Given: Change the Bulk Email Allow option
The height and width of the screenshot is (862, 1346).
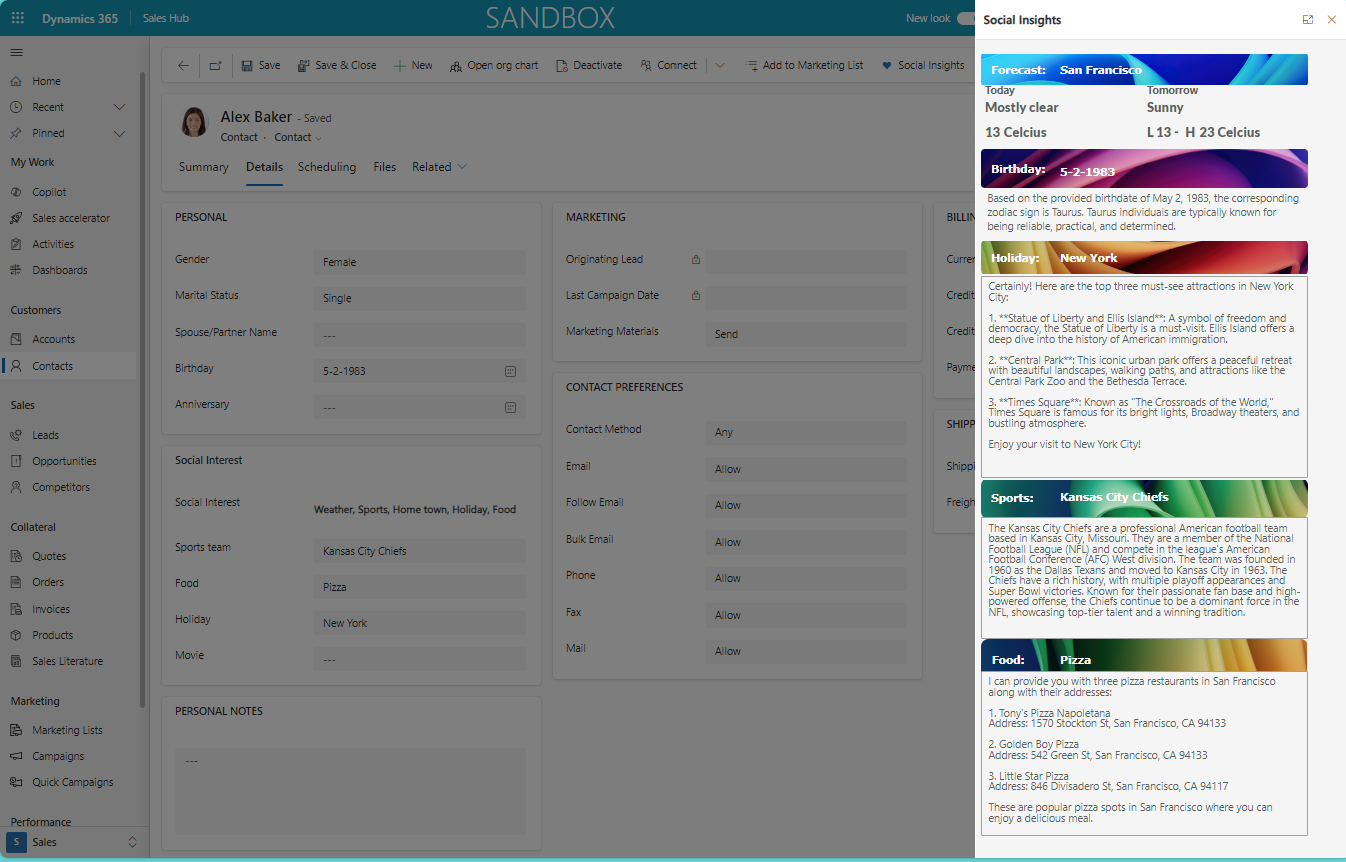Looking at the screenshot, I should pyautogui.click(x=806, y=542).
